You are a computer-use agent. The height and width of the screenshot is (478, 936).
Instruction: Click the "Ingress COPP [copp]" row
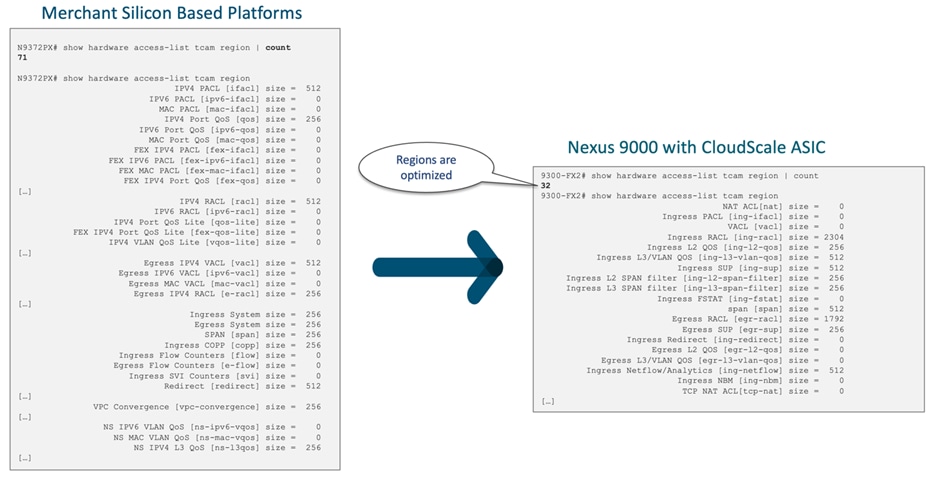pos(243,345)
